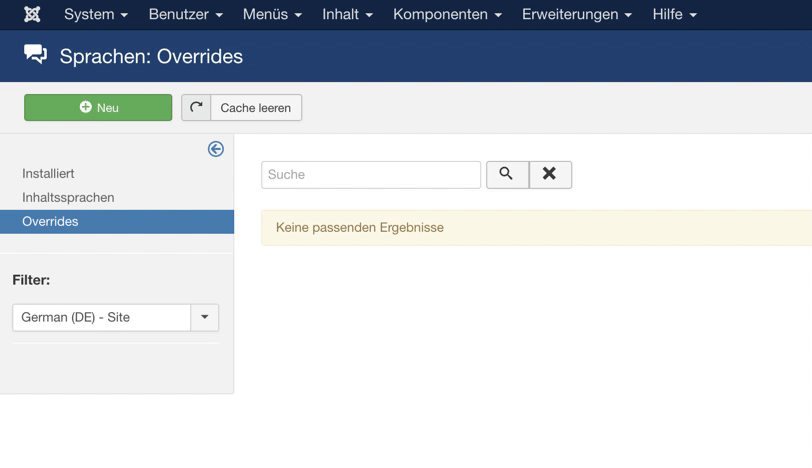The height and width of the screenshot is (468, 812).
Task: Click the speech bubbles languages icon
Action: 36,56
